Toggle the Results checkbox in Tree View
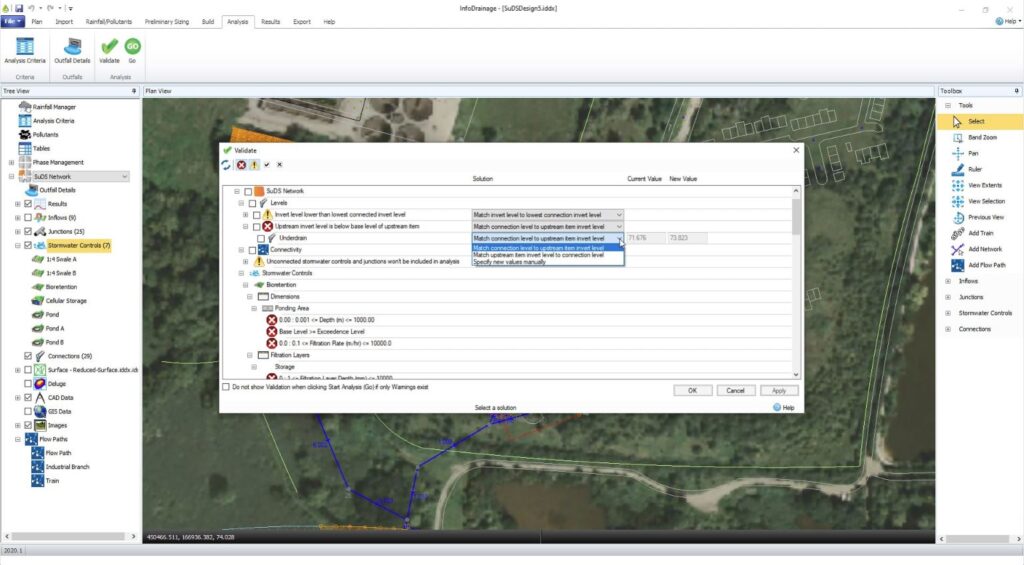This screenshot has width=1024, height=565. [x=28, y=204]
